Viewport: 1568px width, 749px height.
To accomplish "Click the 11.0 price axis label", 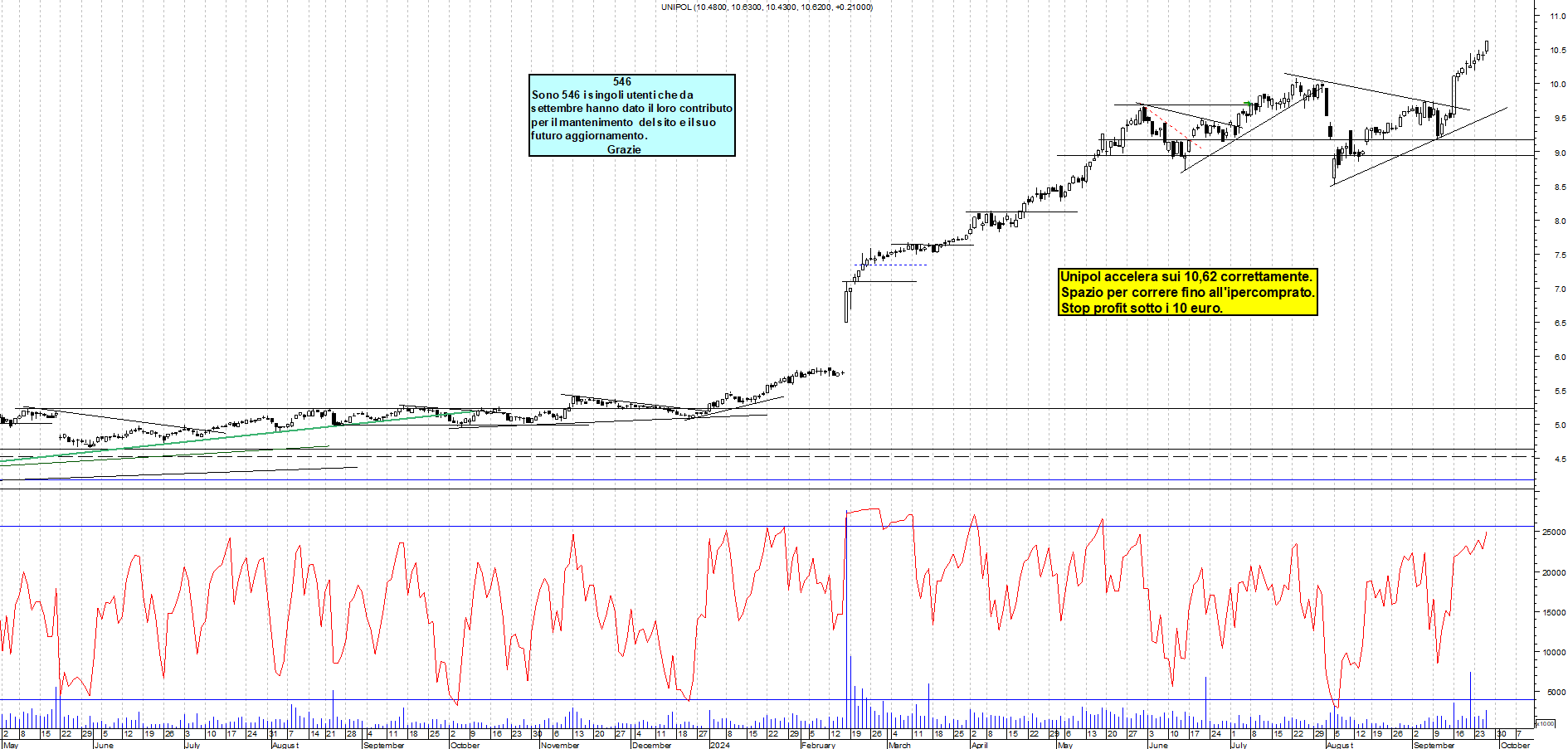I will [x=1557, y=17].
